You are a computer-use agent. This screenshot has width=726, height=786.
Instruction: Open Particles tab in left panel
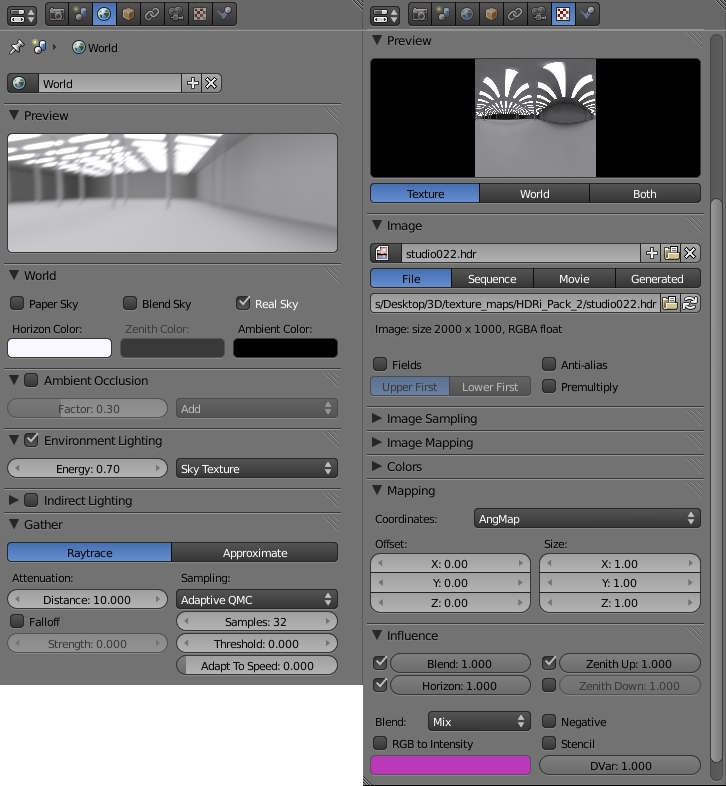[x=224, y=14]
